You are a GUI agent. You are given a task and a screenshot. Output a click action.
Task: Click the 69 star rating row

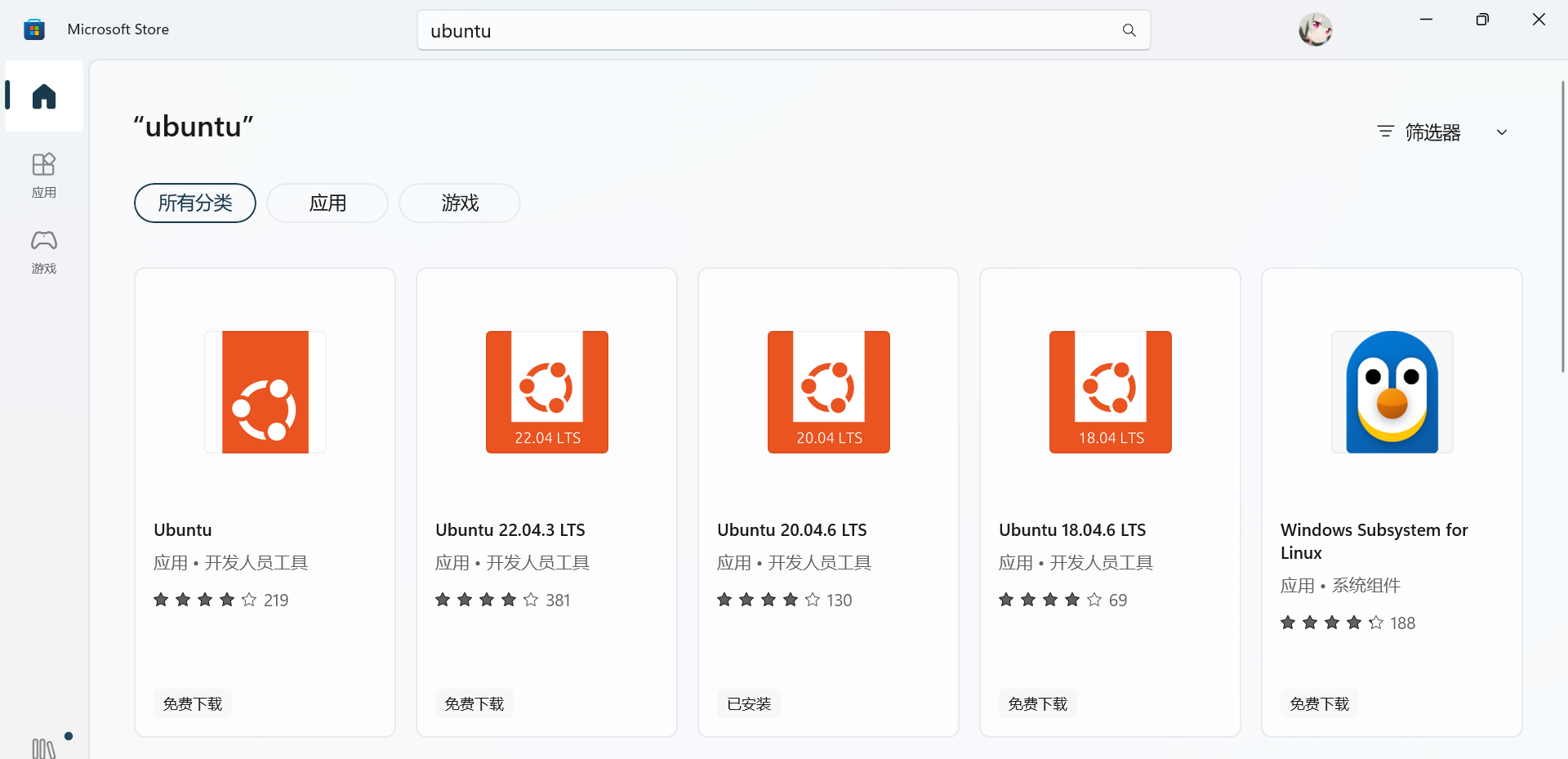1063,600
